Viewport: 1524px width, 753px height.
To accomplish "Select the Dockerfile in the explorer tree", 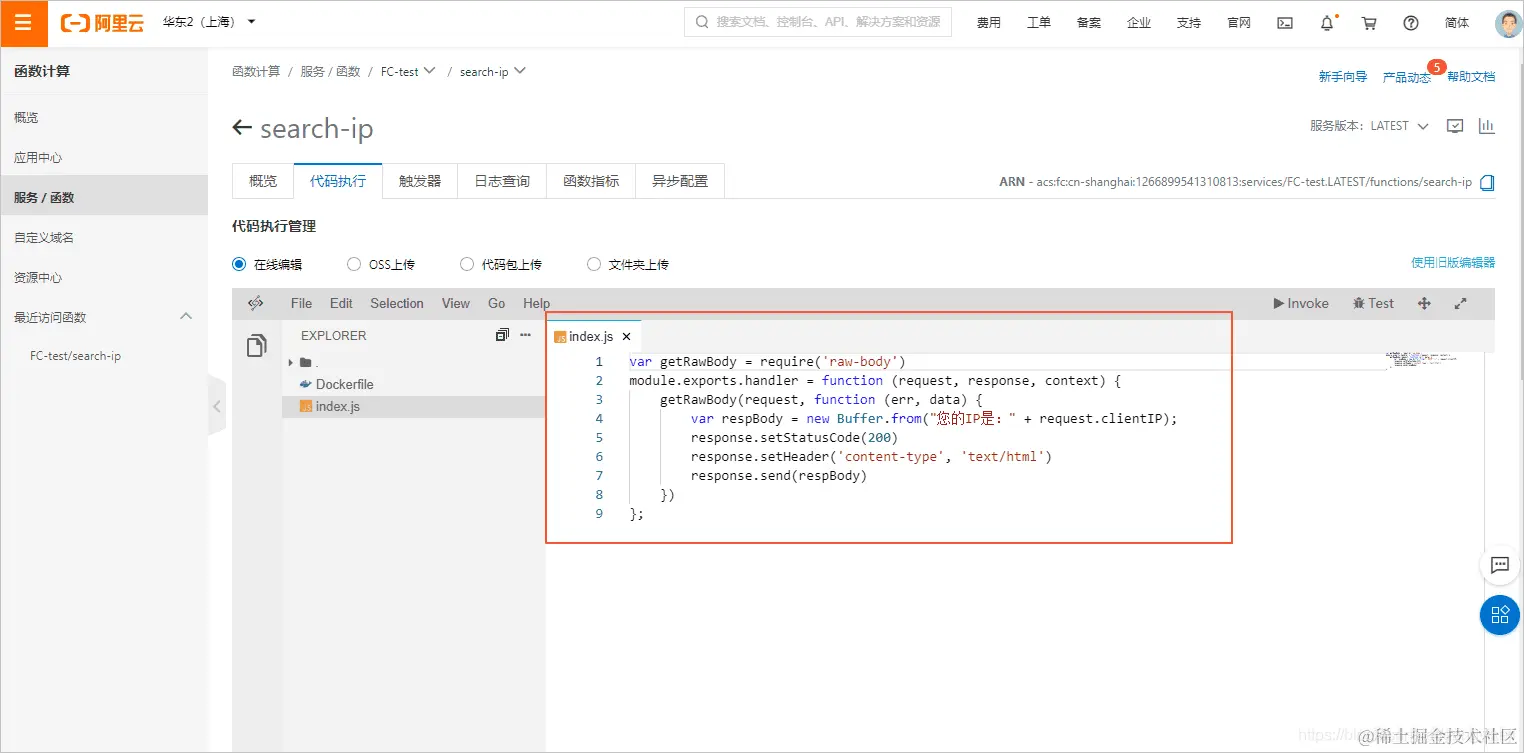I will click(x=344, y=383).
